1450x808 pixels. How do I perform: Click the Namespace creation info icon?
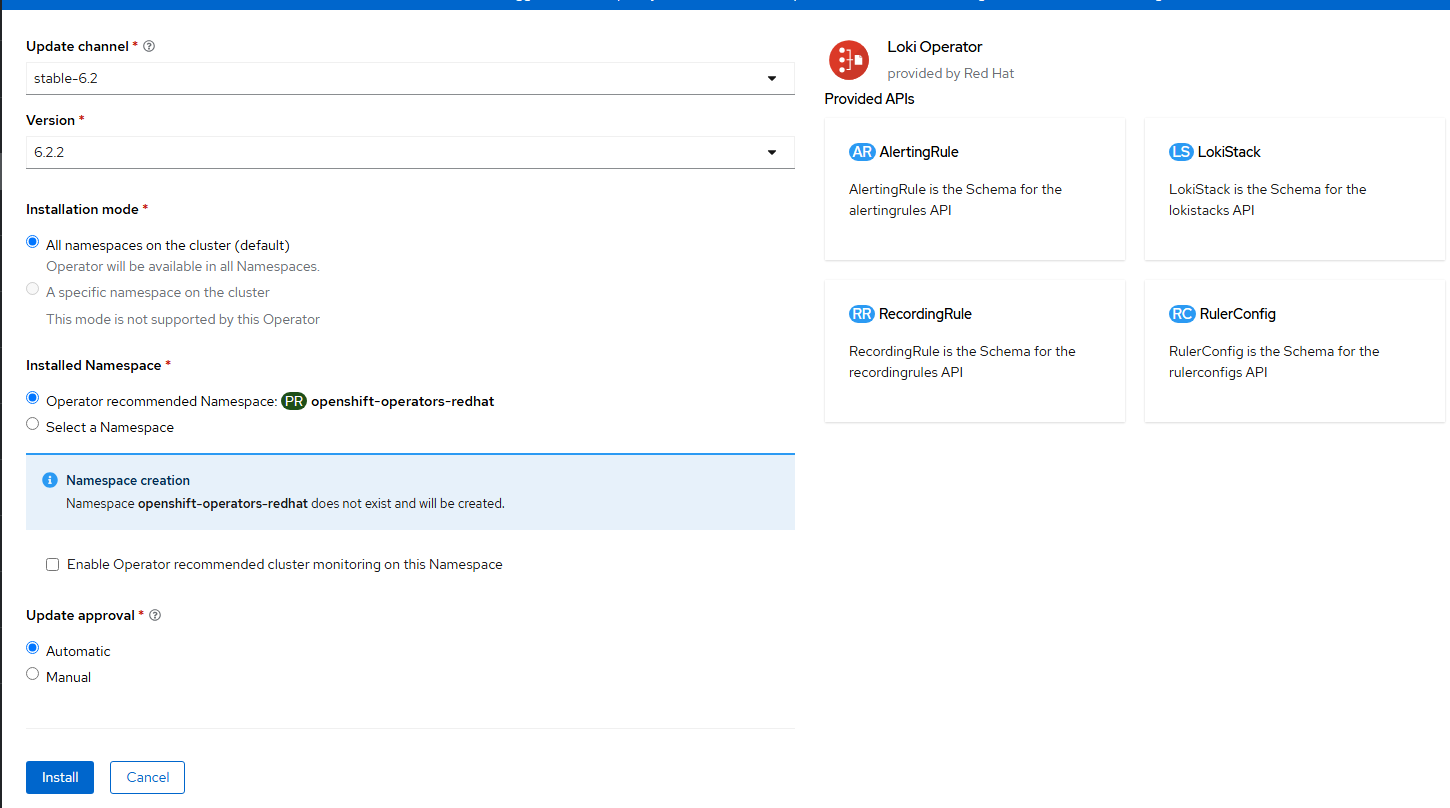(50, 480)
